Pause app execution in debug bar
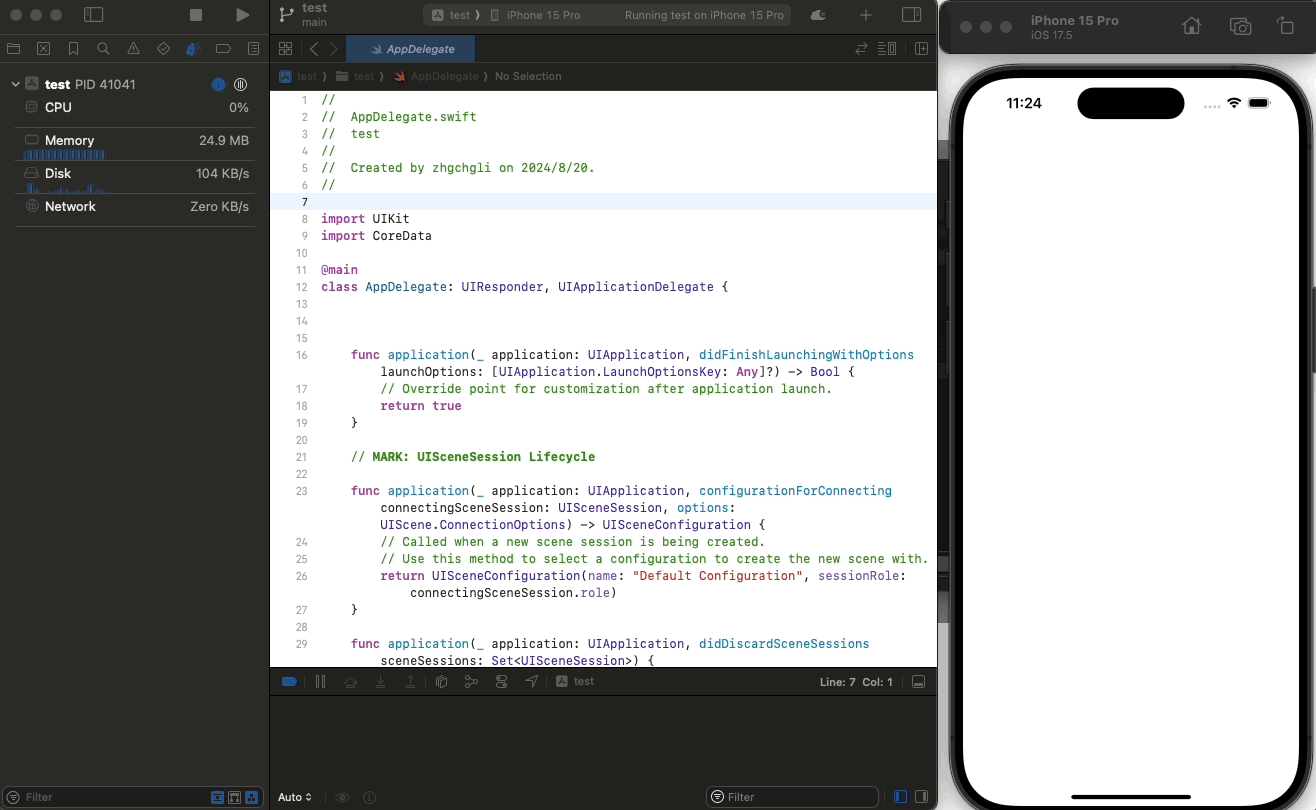Image resolution: width=1316 pixels, height=810 pixels. [x=320, y=681]
